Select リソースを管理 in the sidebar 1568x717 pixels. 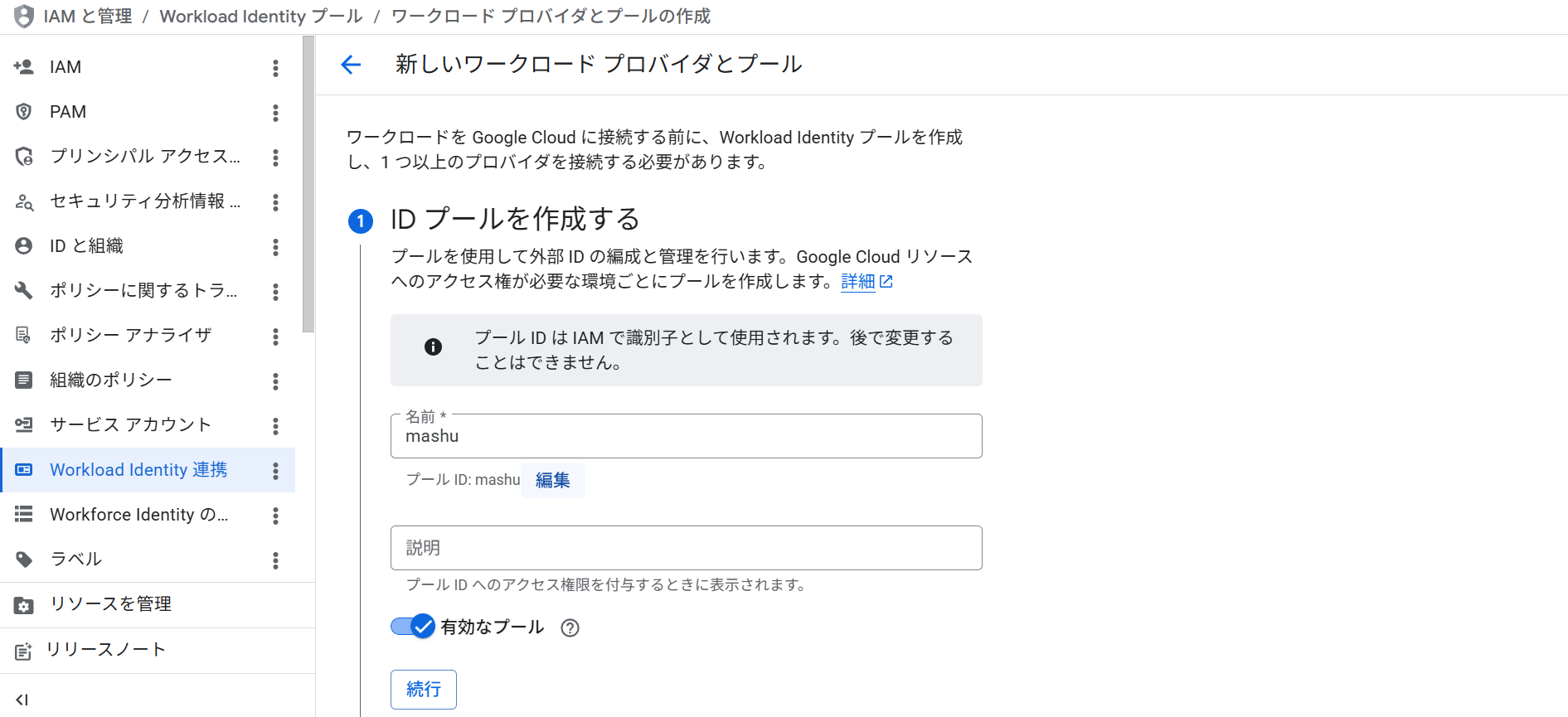158,605
